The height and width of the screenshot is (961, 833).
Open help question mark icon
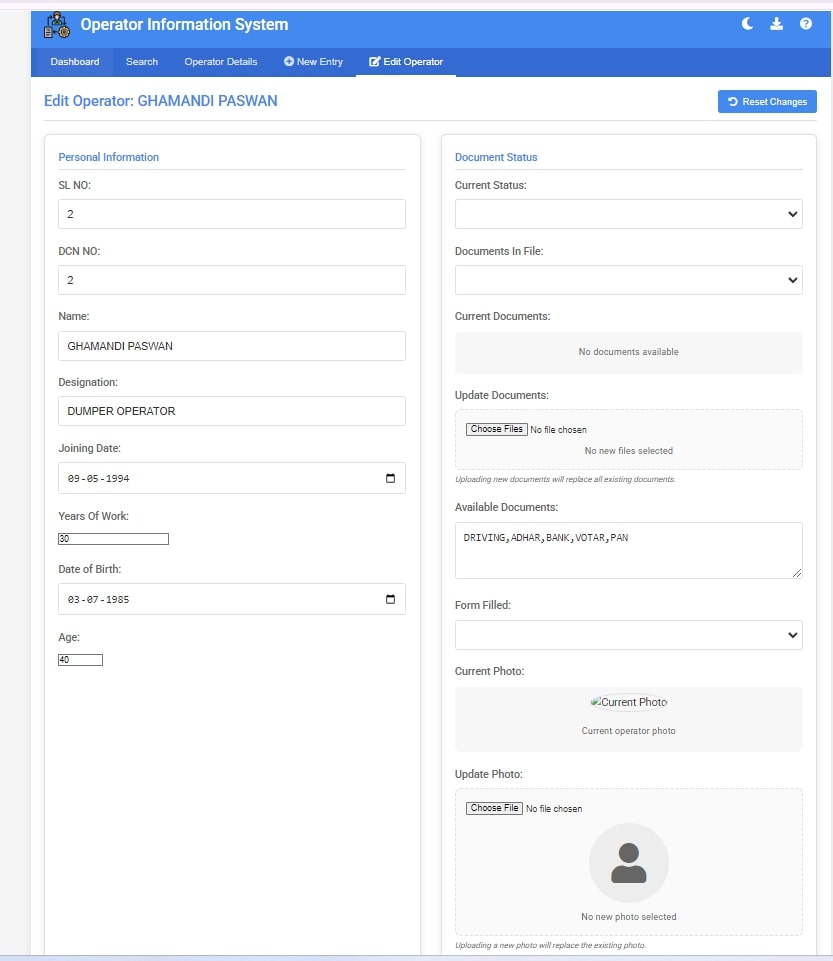[x=806, y=24]
